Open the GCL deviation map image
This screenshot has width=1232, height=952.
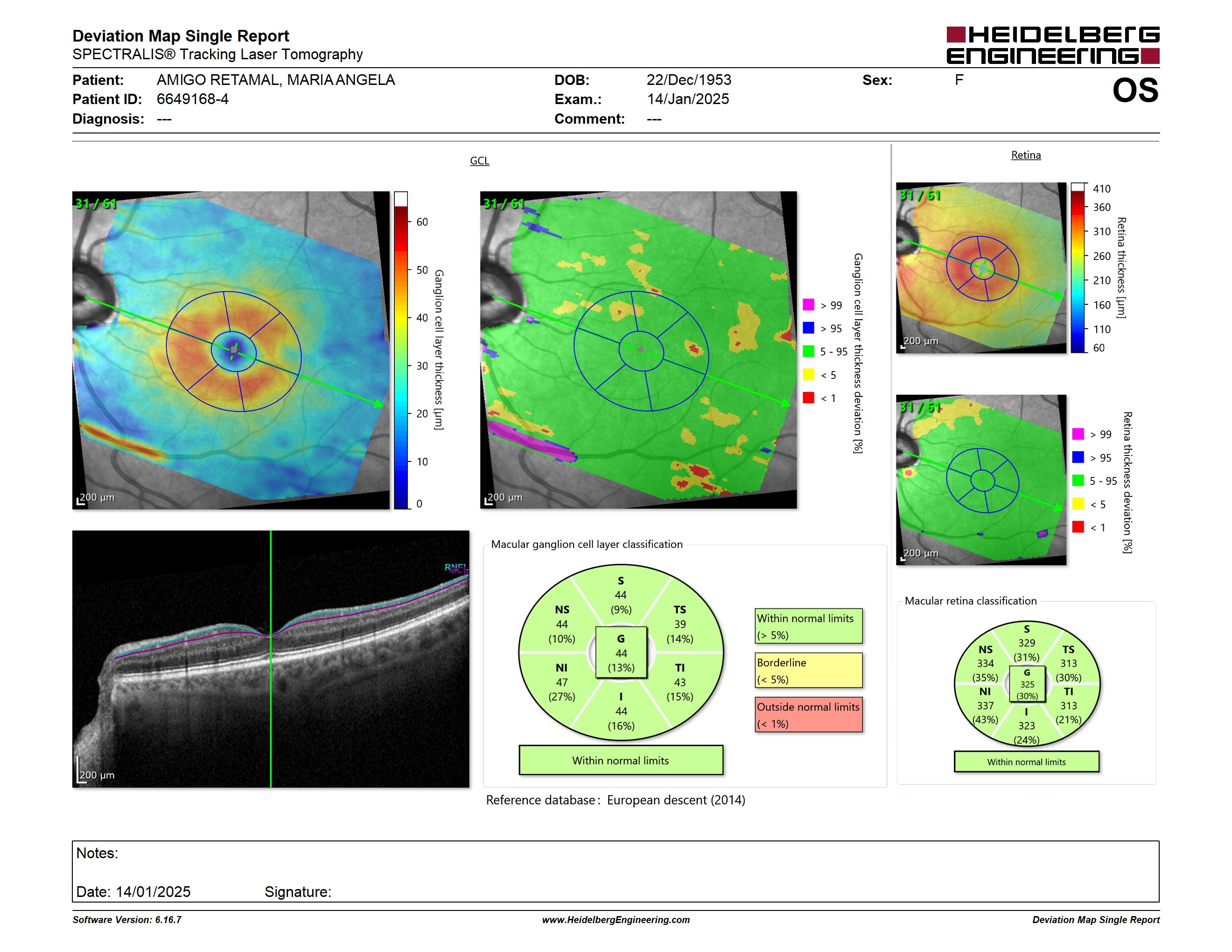638,350
